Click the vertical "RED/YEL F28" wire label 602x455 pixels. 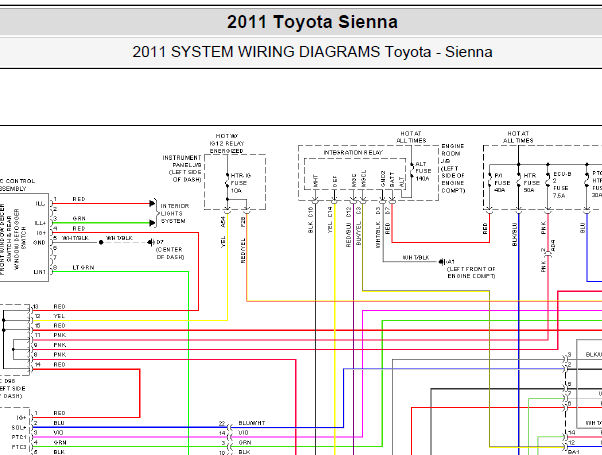243,240
